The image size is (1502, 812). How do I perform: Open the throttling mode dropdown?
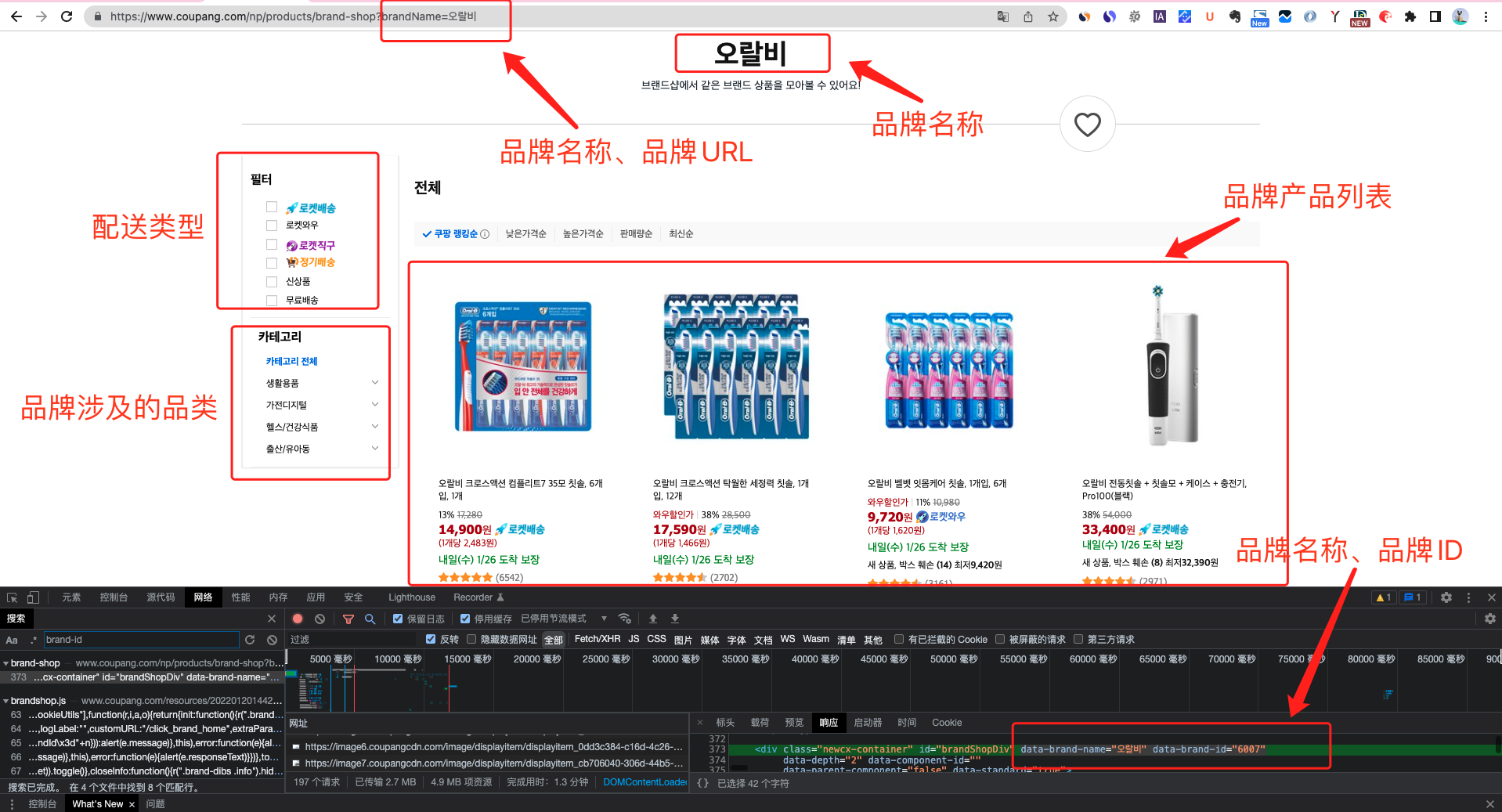coord(565,619)
